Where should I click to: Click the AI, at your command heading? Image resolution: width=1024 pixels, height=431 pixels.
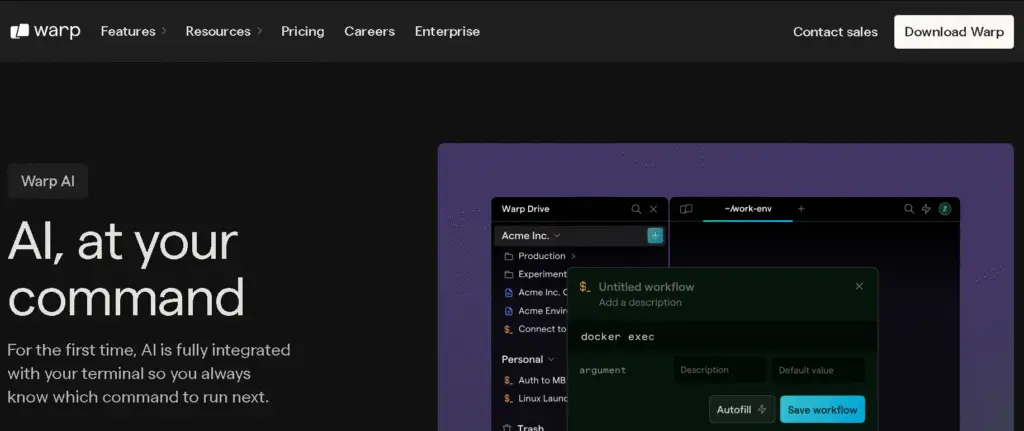click(126, 270)
